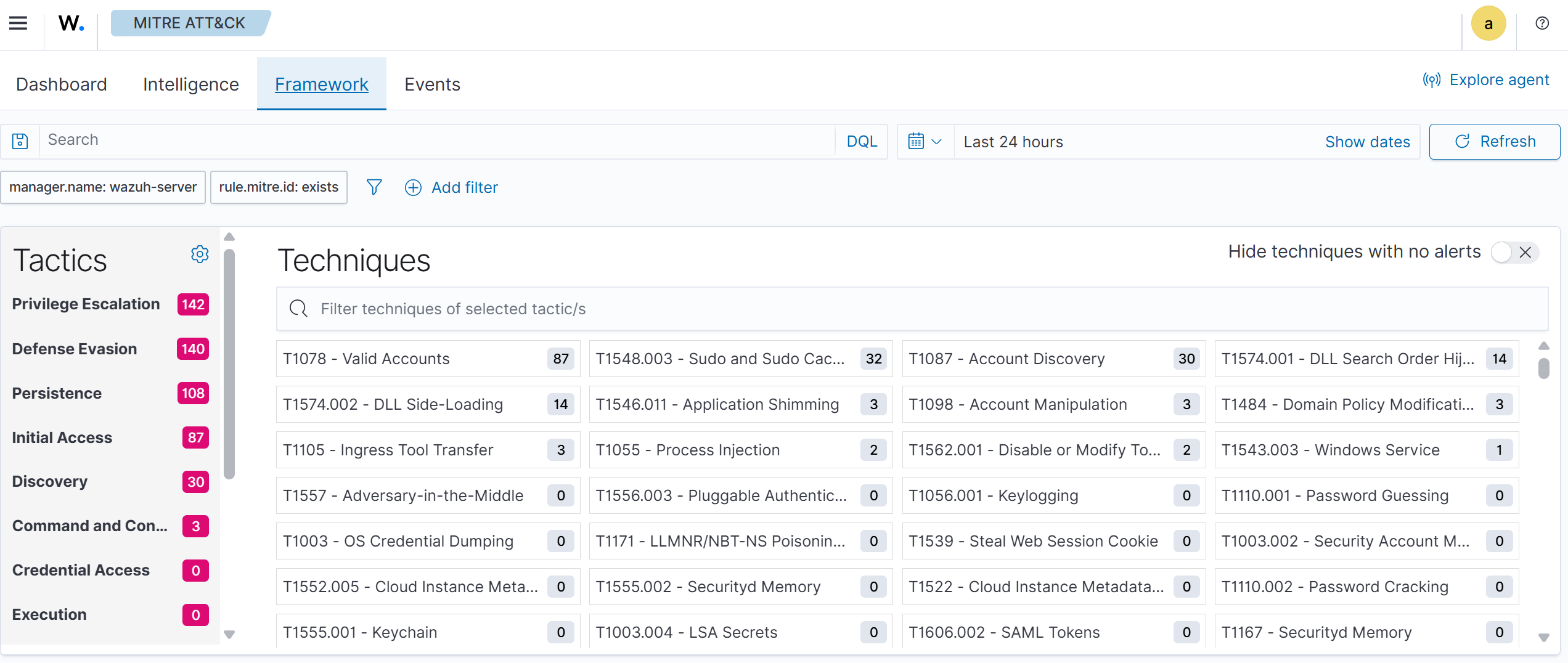The image size is (1568, 663).
Task: Open technique T1087 - Account Discovery
Action: 1054,359
